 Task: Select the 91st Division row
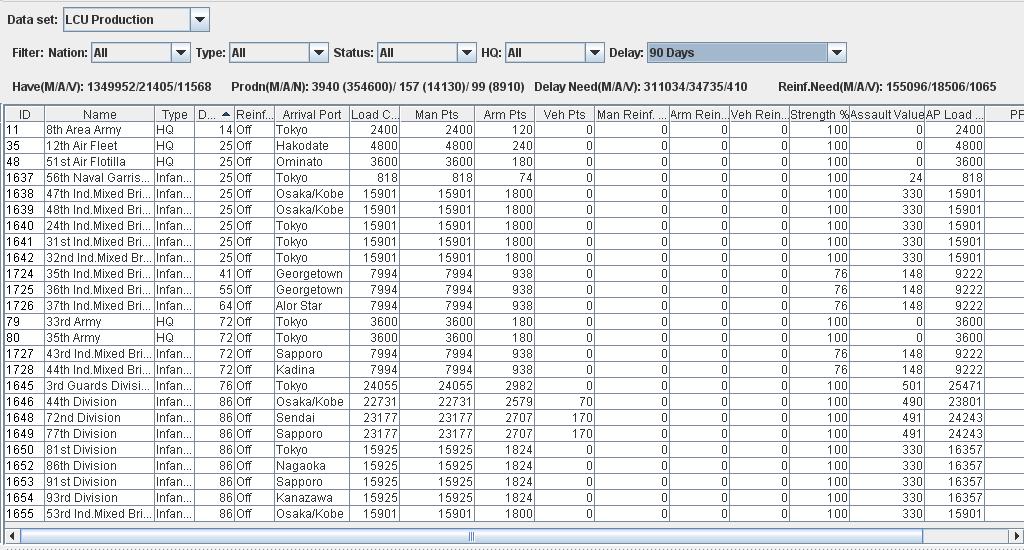point(514,482)
